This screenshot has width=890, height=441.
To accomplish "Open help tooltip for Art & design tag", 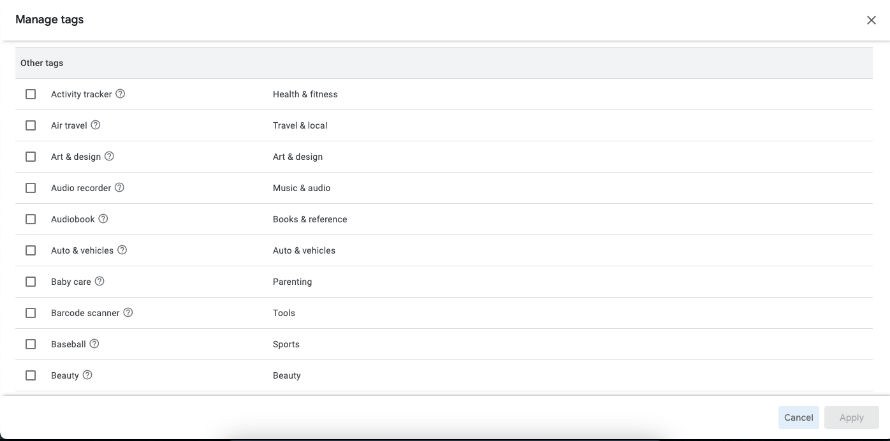I will (x=109, y=156).
